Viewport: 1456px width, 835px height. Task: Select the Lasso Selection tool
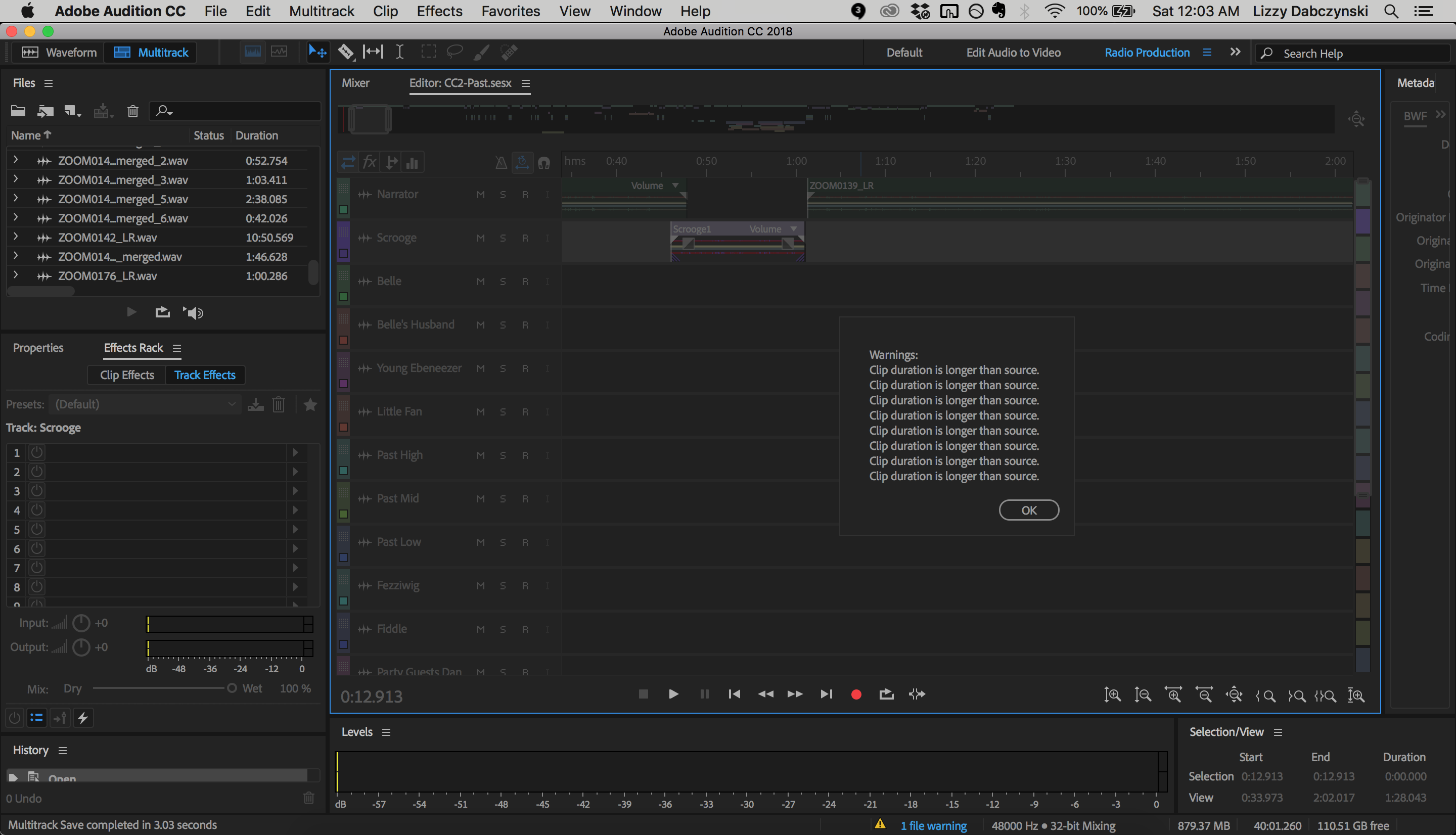pos(454,52)
